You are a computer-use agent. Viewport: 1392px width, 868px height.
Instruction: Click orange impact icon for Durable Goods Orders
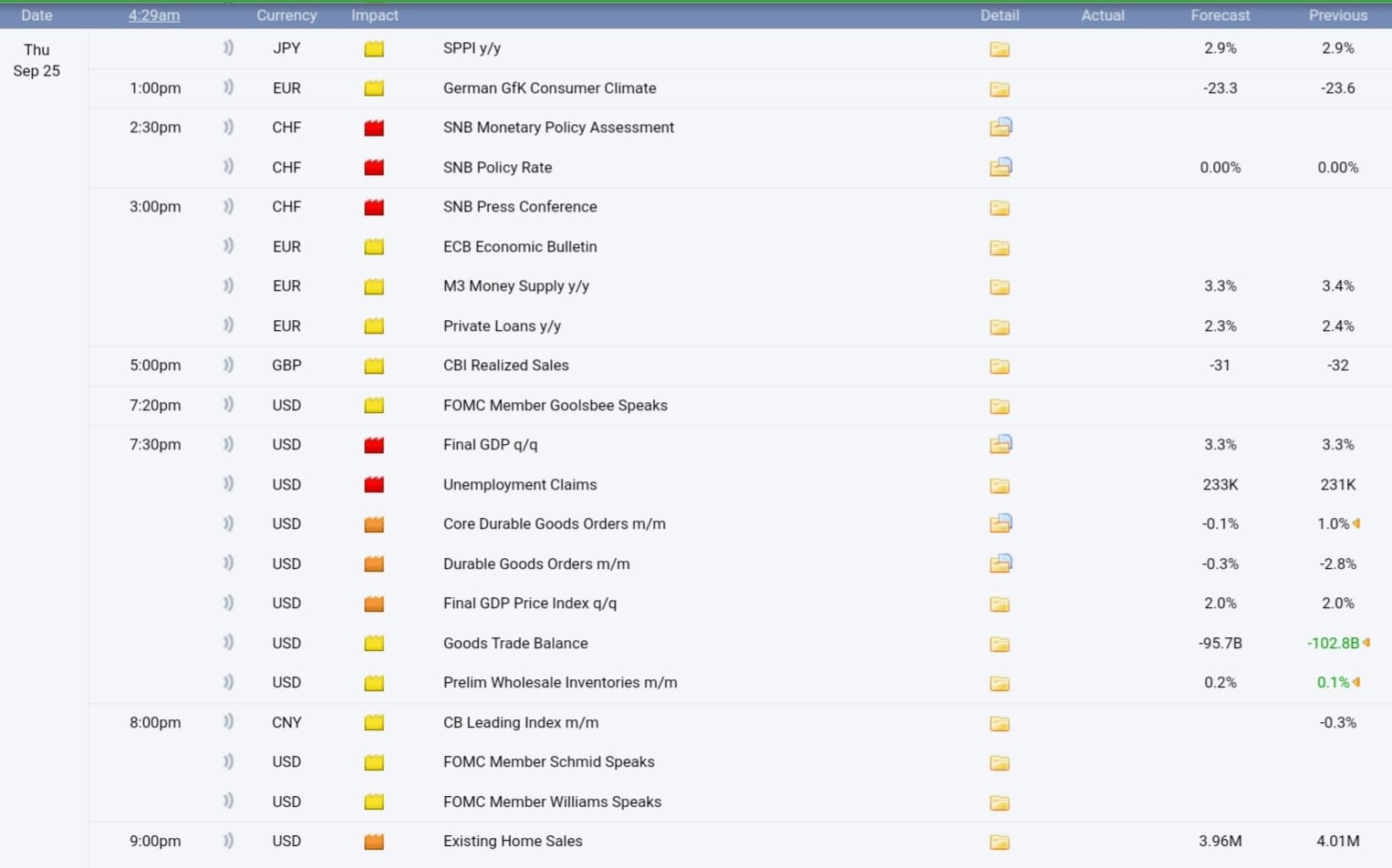pos(374,564)
